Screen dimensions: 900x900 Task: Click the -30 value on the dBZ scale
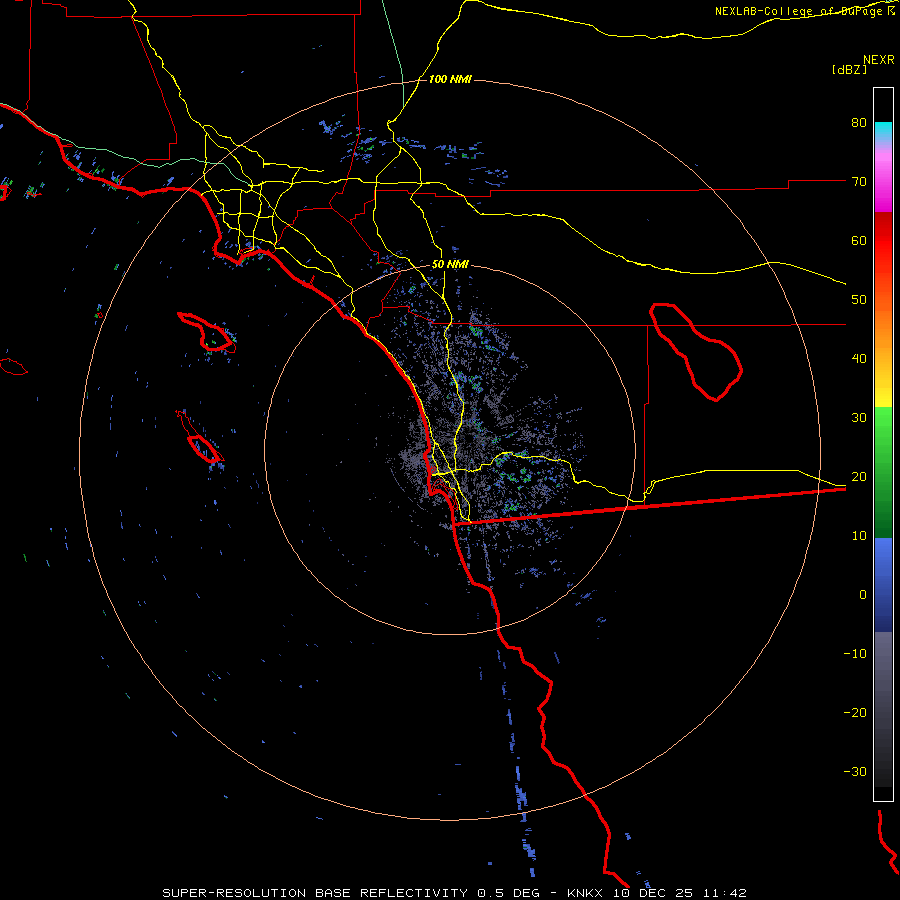pyautogui.click(x=855, y=771)
